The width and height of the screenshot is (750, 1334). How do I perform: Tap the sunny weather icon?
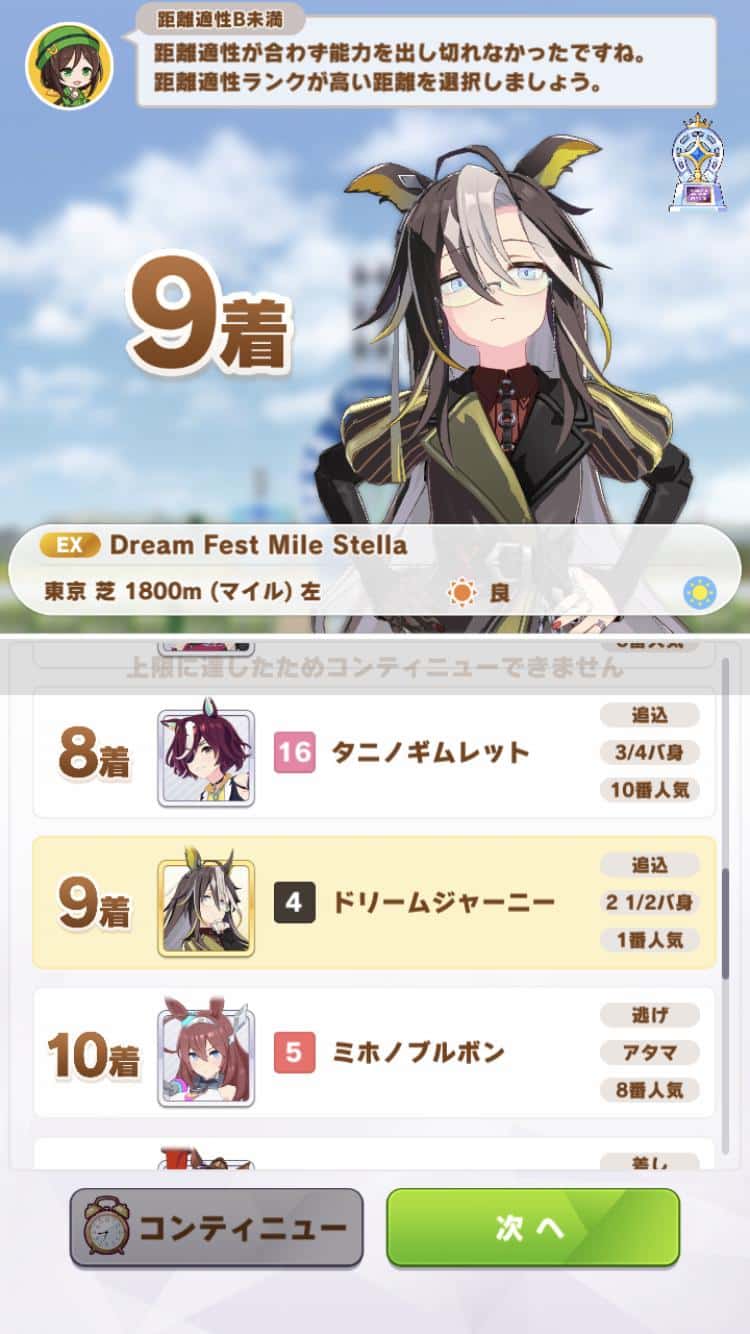699,593
